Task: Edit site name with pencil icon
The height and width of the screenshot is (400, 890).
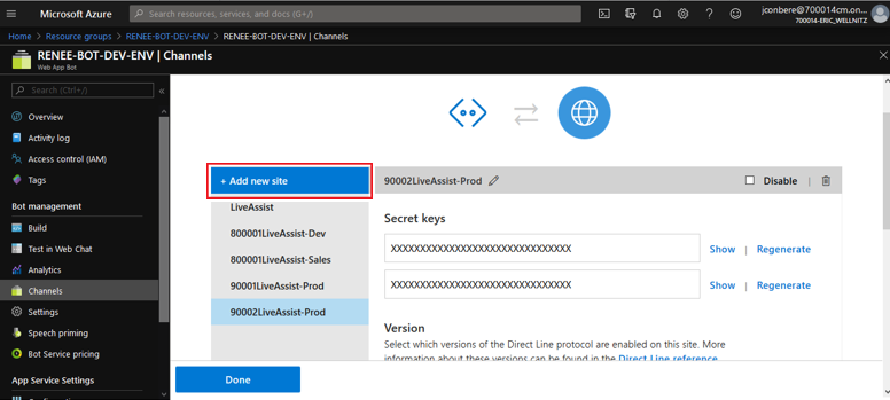Action: click(x=494, y=181)
